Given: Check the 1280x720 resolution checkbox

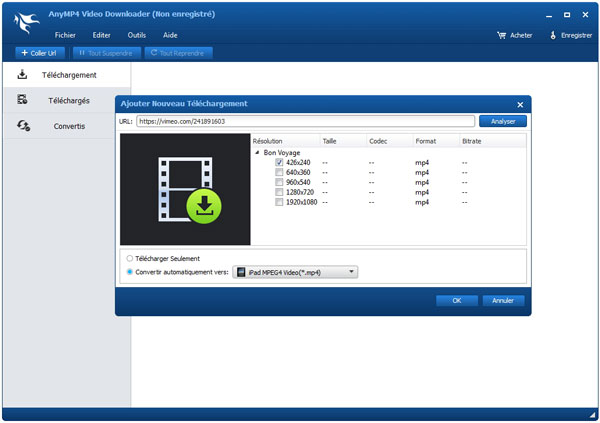Looking at the screenshot, I should click(x=279, y=192).
